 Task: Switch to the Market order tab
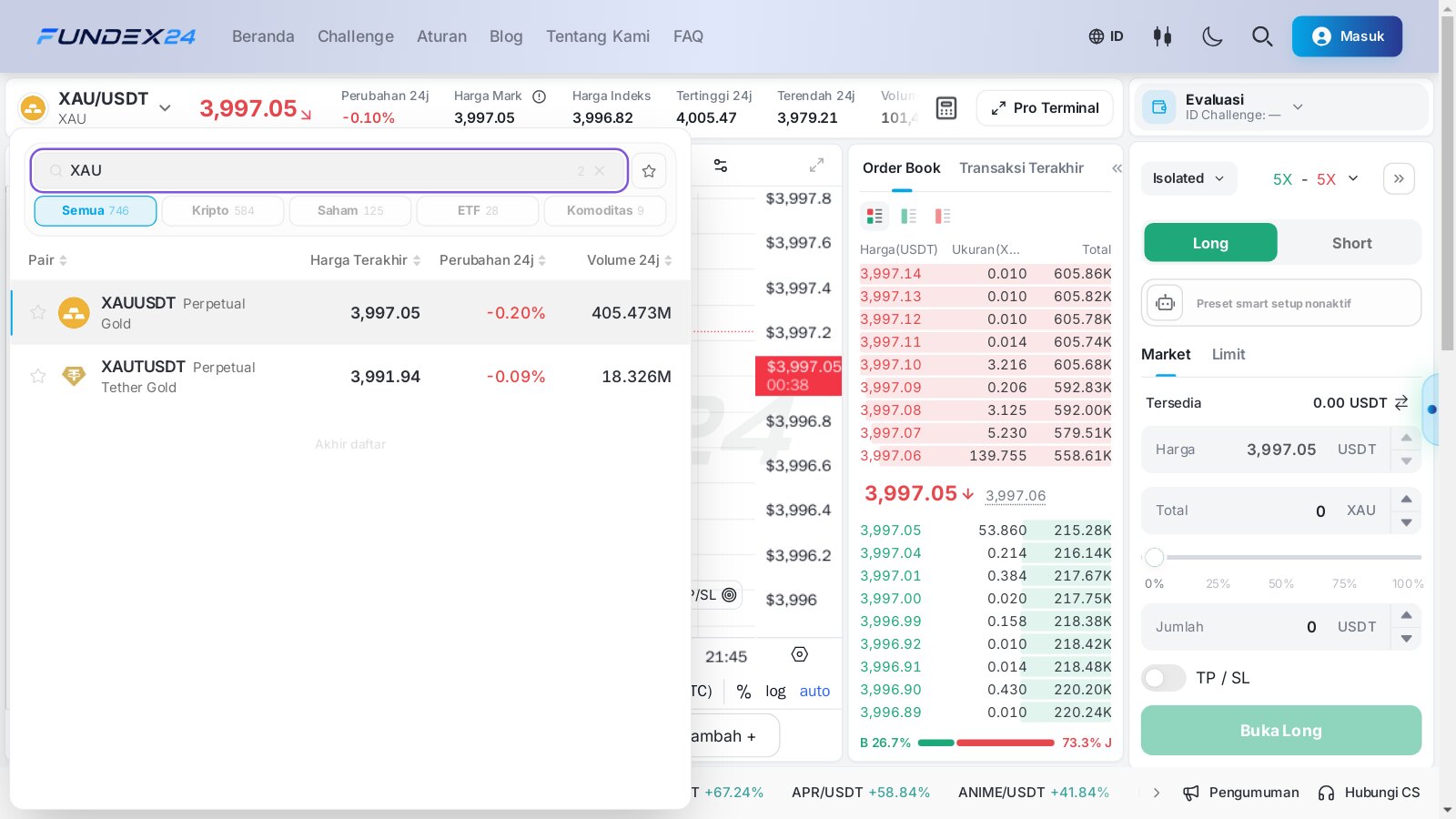pyautogui.click(x=1166, y=354)
